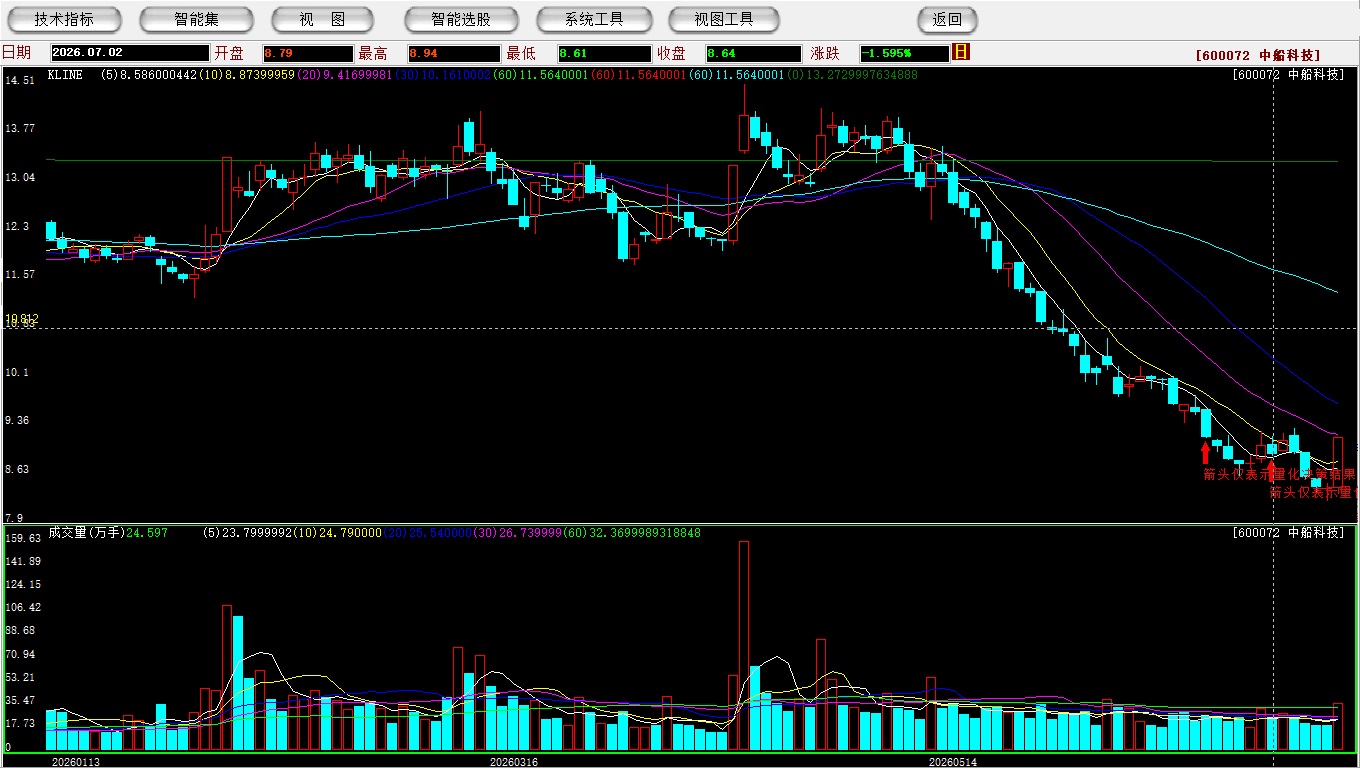Click the 159.63 volume axis label
The height and width of the screenshot is (768, 1360).
pyautogui.click(x=22, y=538)
